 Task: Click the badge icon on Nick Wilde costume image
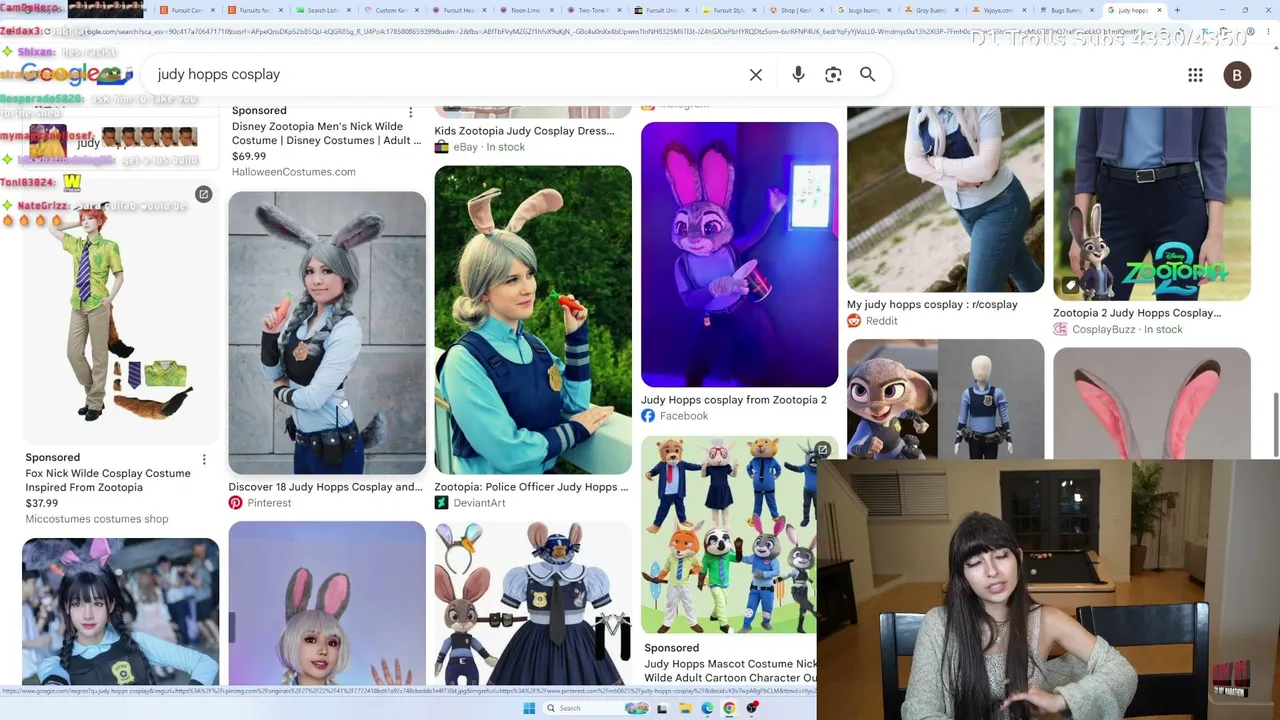click(203, 194)
